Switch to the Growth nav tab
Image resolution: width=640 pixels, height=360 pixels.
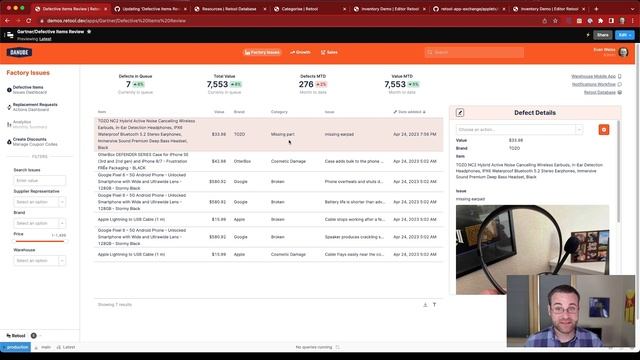coord(300,52)
